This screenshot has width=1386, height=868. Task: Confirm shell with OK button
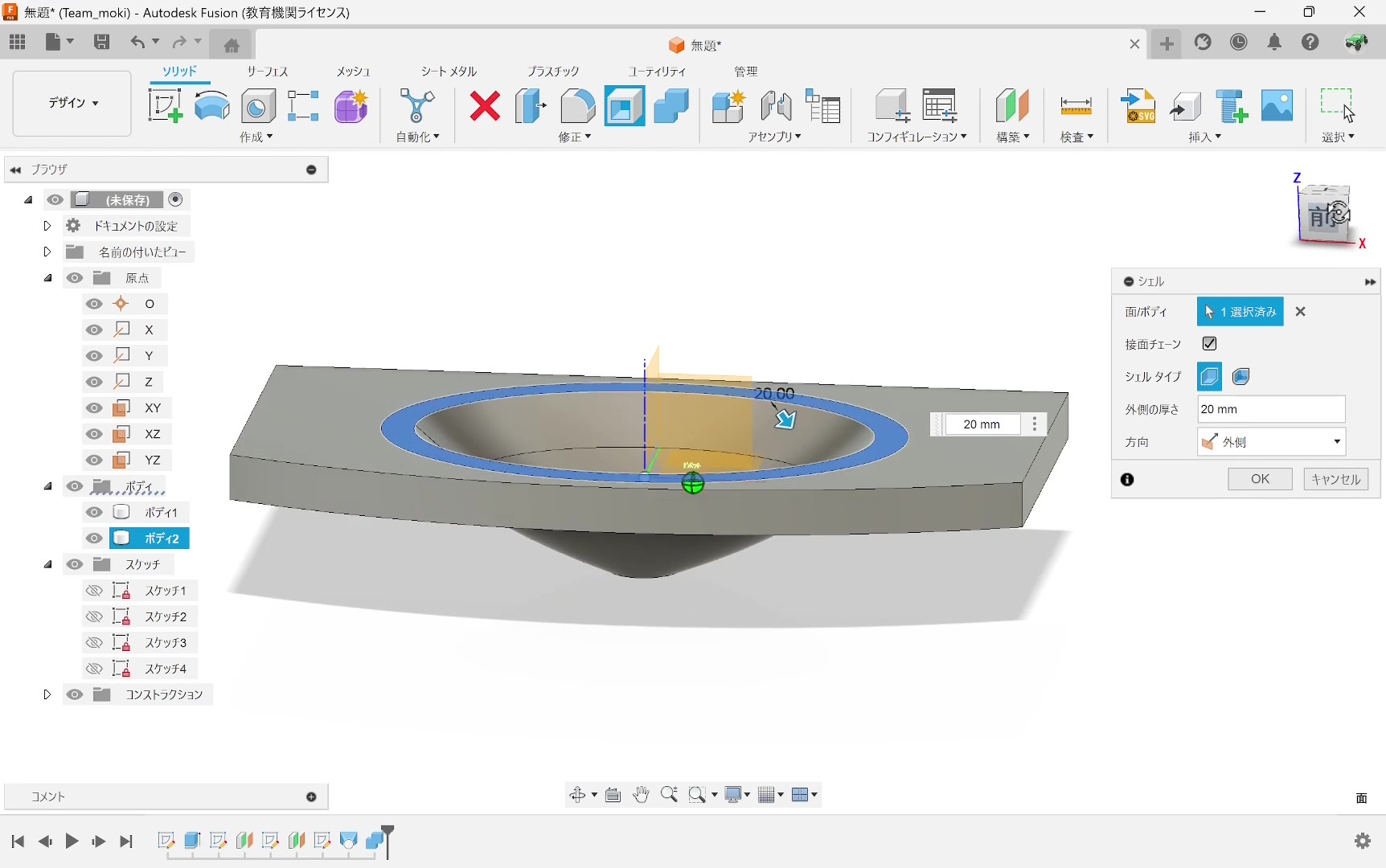click(1260, 479)
